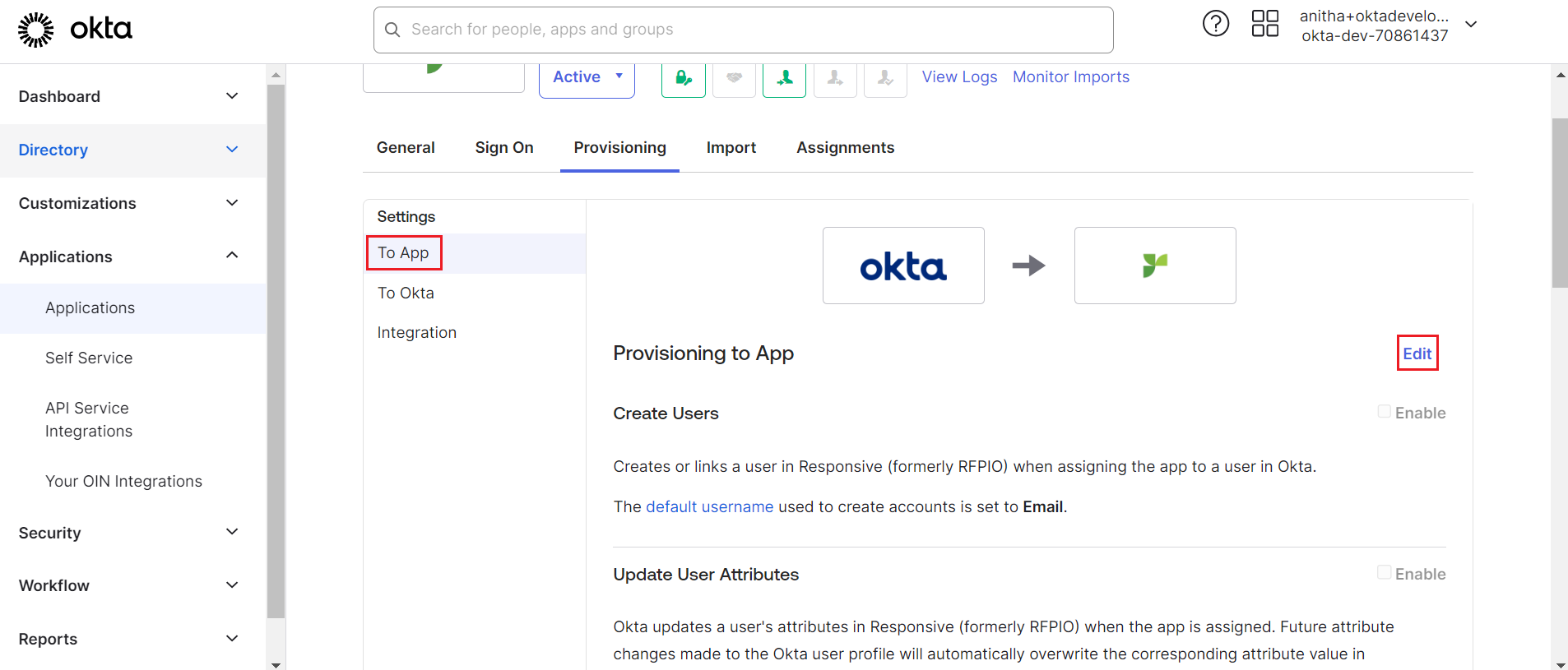1568x670 pixels.
Task: Click the account name anitha+oktadevelo...
Action: tap(1374, 16)
